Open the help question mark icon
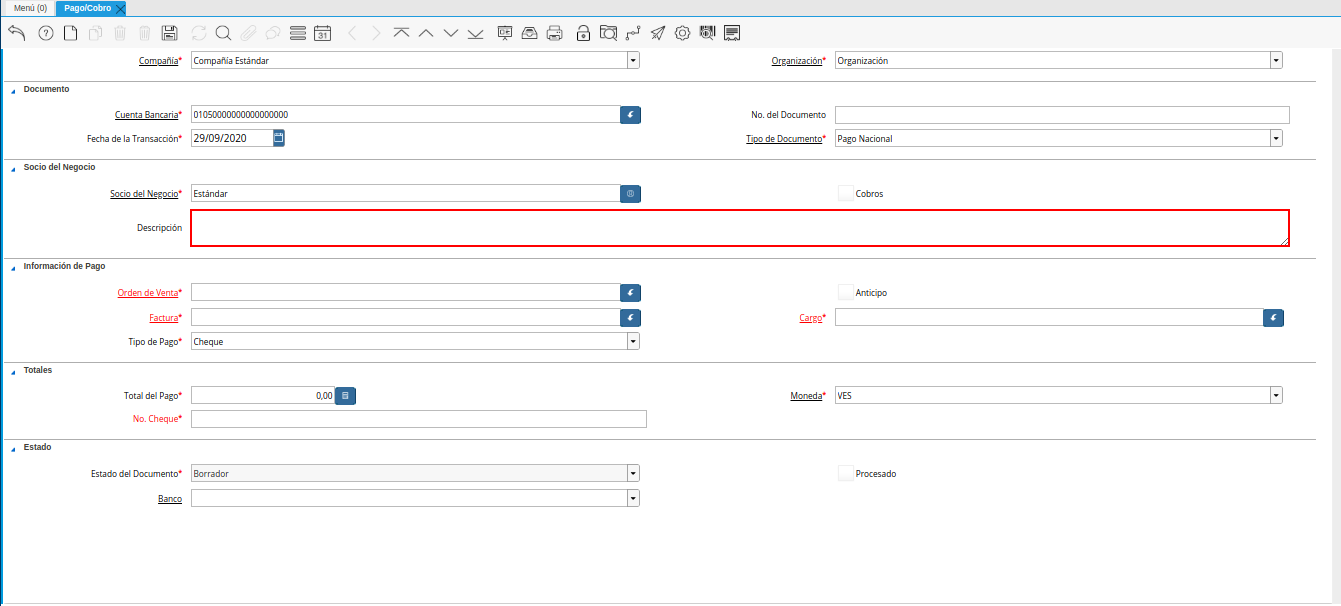This screenshot has height=606, width=1341. pyautogui.click(x=45, y=33)
